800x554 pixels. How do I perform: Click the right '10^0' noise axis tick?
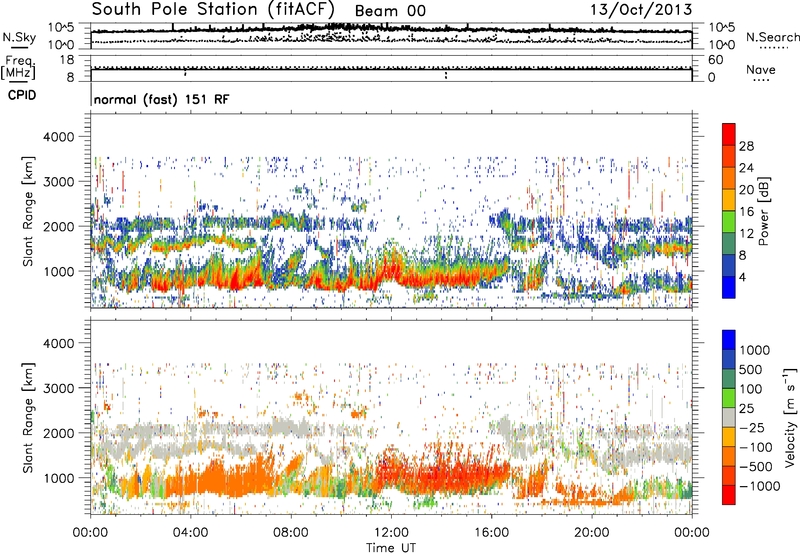pyautogui.click(x=721, y=44)
